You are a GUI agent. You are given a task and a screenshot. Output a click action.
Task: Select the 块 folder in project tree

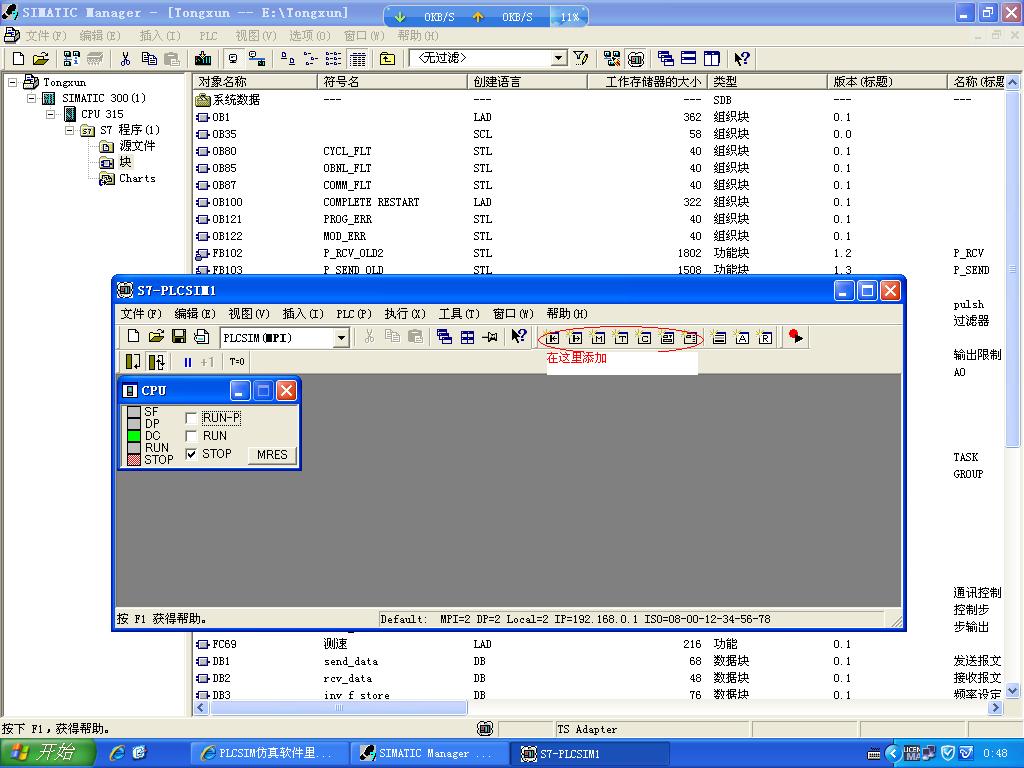point(125,162)
